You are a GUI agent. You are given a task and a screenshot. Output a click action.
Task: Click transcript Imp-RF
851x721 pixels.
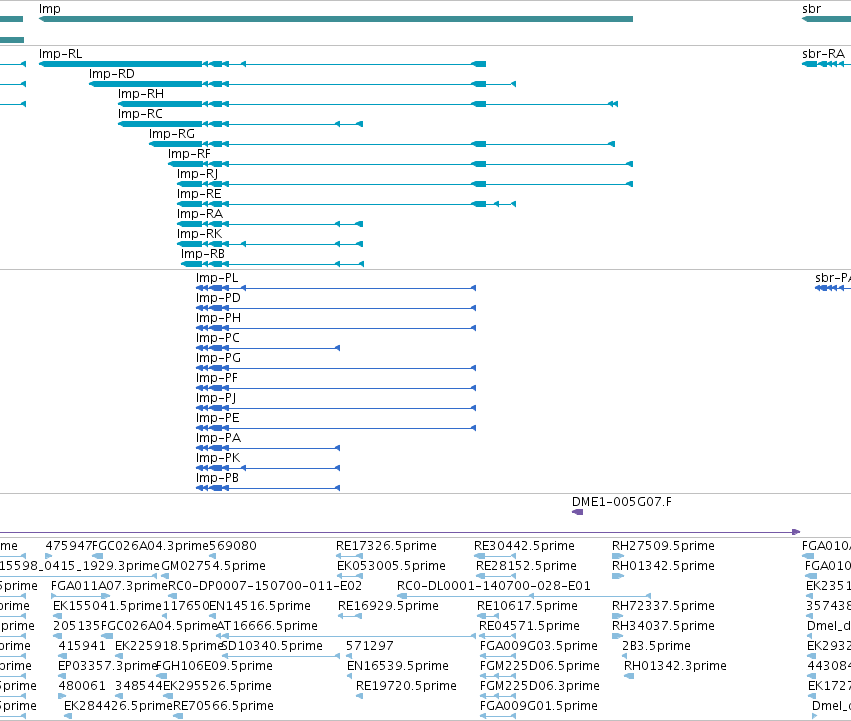point(189,154)
